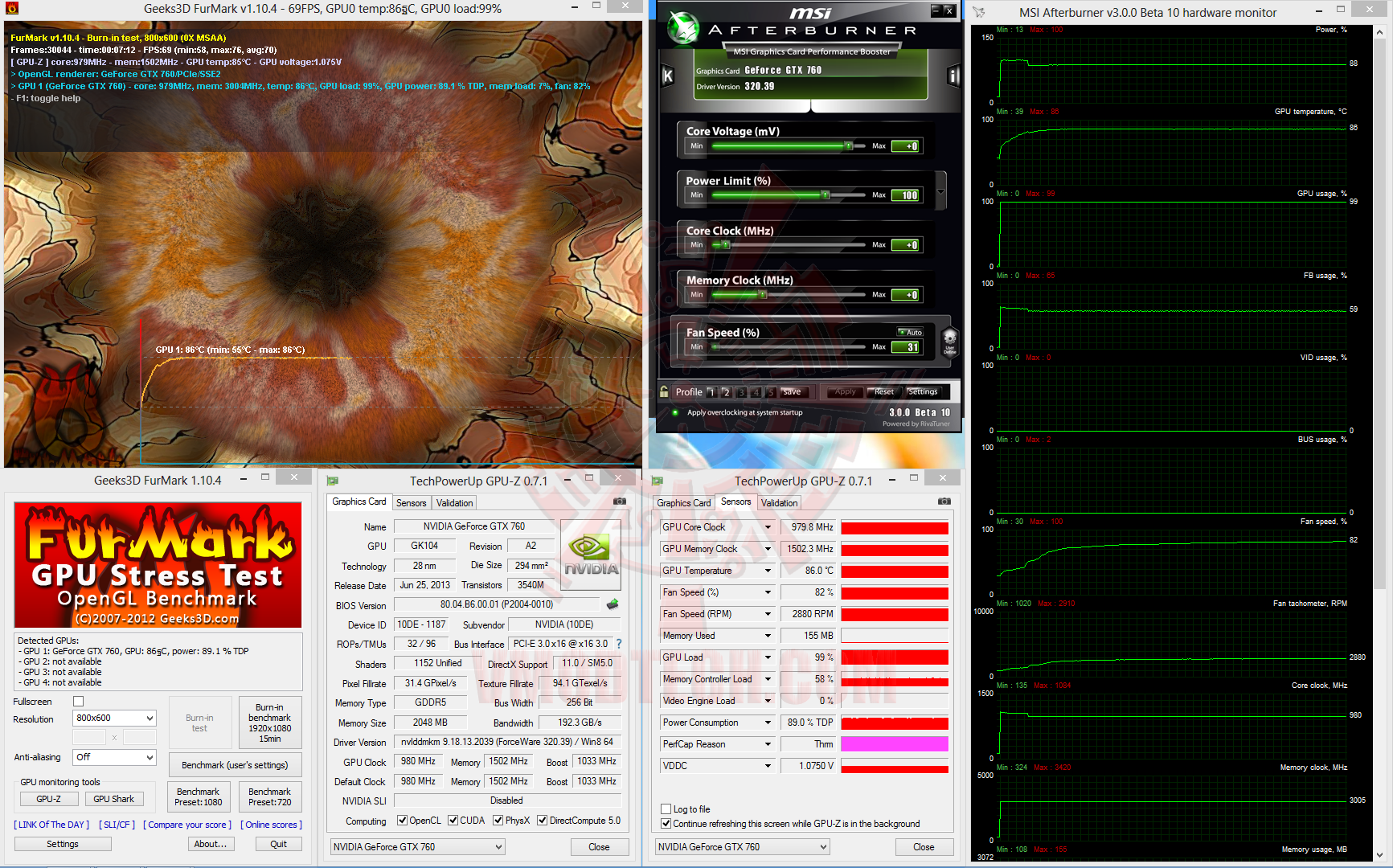The image size is (1393, 868).
Task: Launch GPU-Z from FurMark monitoring tools
Action: coord(49,799)
